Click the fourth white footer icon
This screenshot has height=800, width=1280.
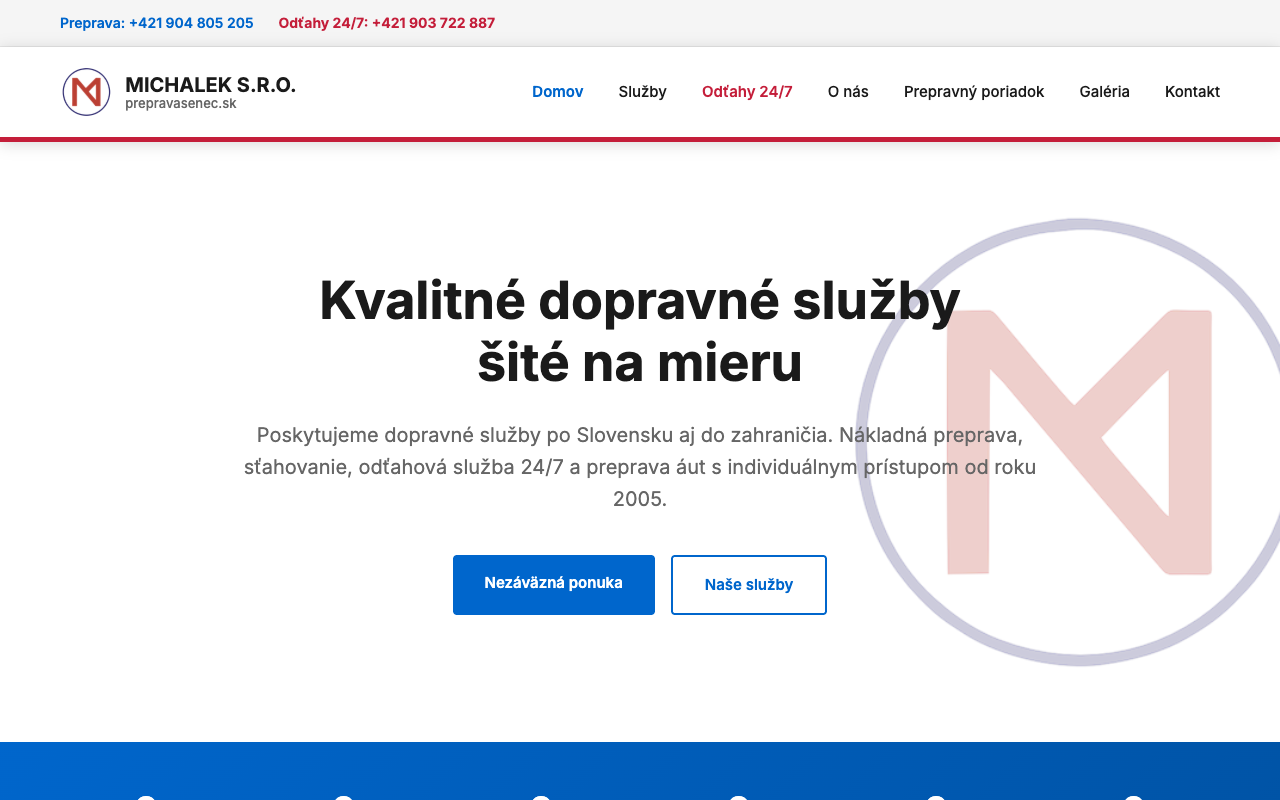[x=738, y=797]
